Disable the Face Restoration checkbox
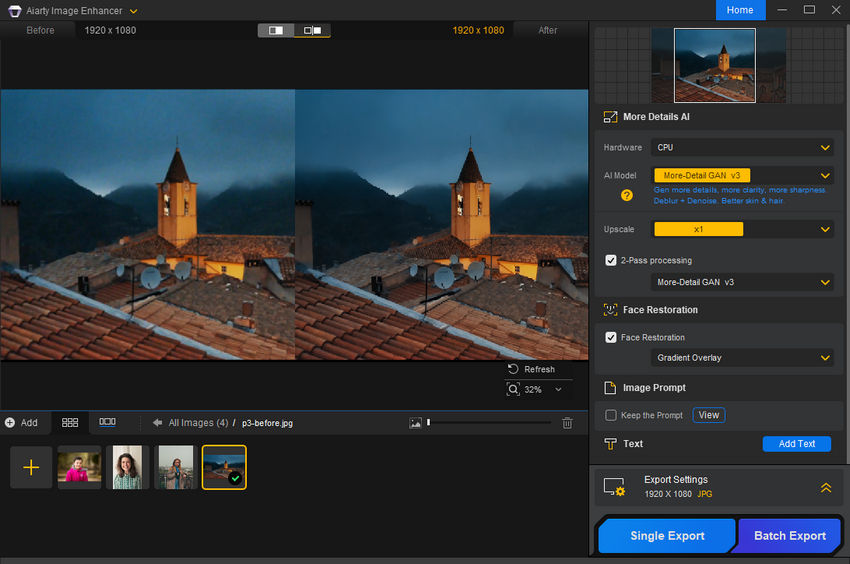The height and width of the screenshot is (564, 850). 611,337
